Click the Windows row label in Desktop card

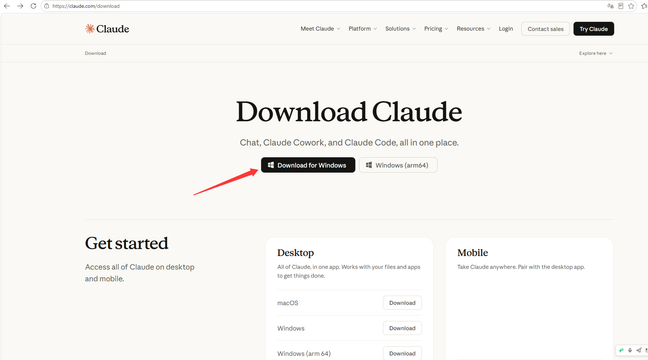pyautogui.click(x=291, y=328)
